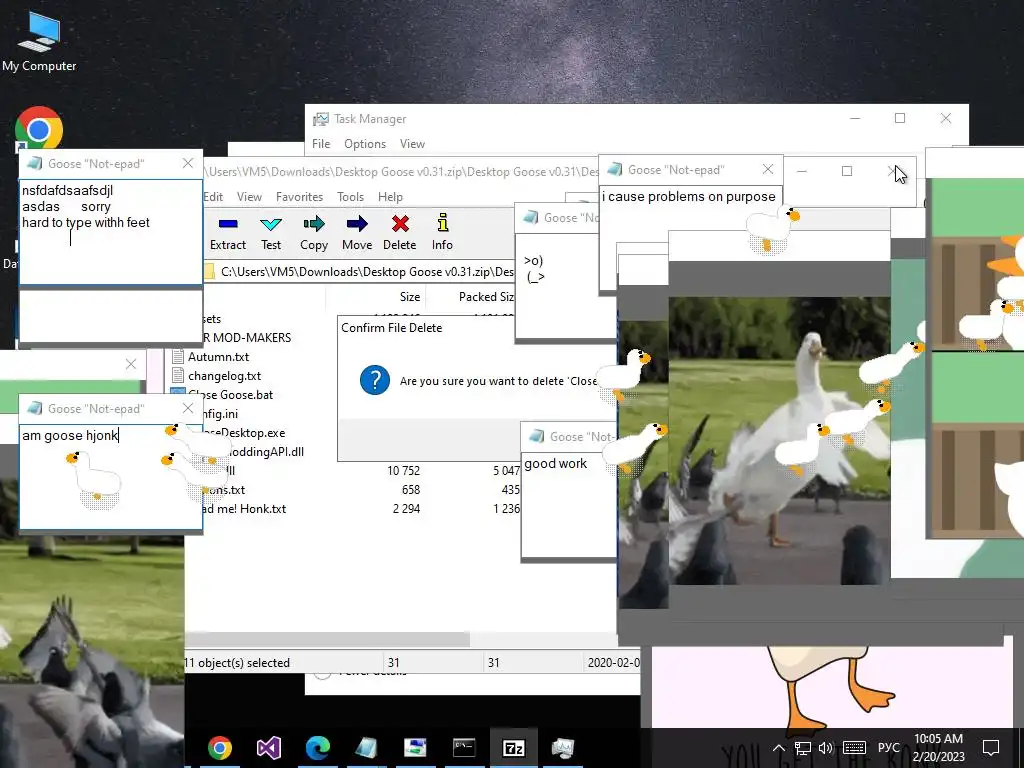Click the question mark icon in delete dialog

click(x=375, y=381)
